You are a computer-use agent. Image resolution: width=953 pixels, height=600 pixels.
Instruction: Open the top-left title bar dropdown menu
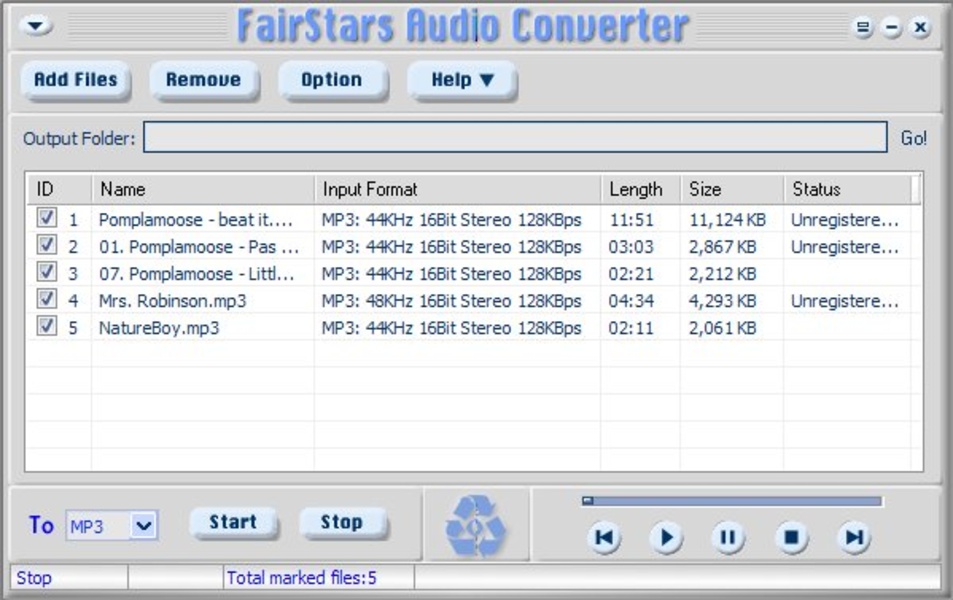tap(37, 26)
